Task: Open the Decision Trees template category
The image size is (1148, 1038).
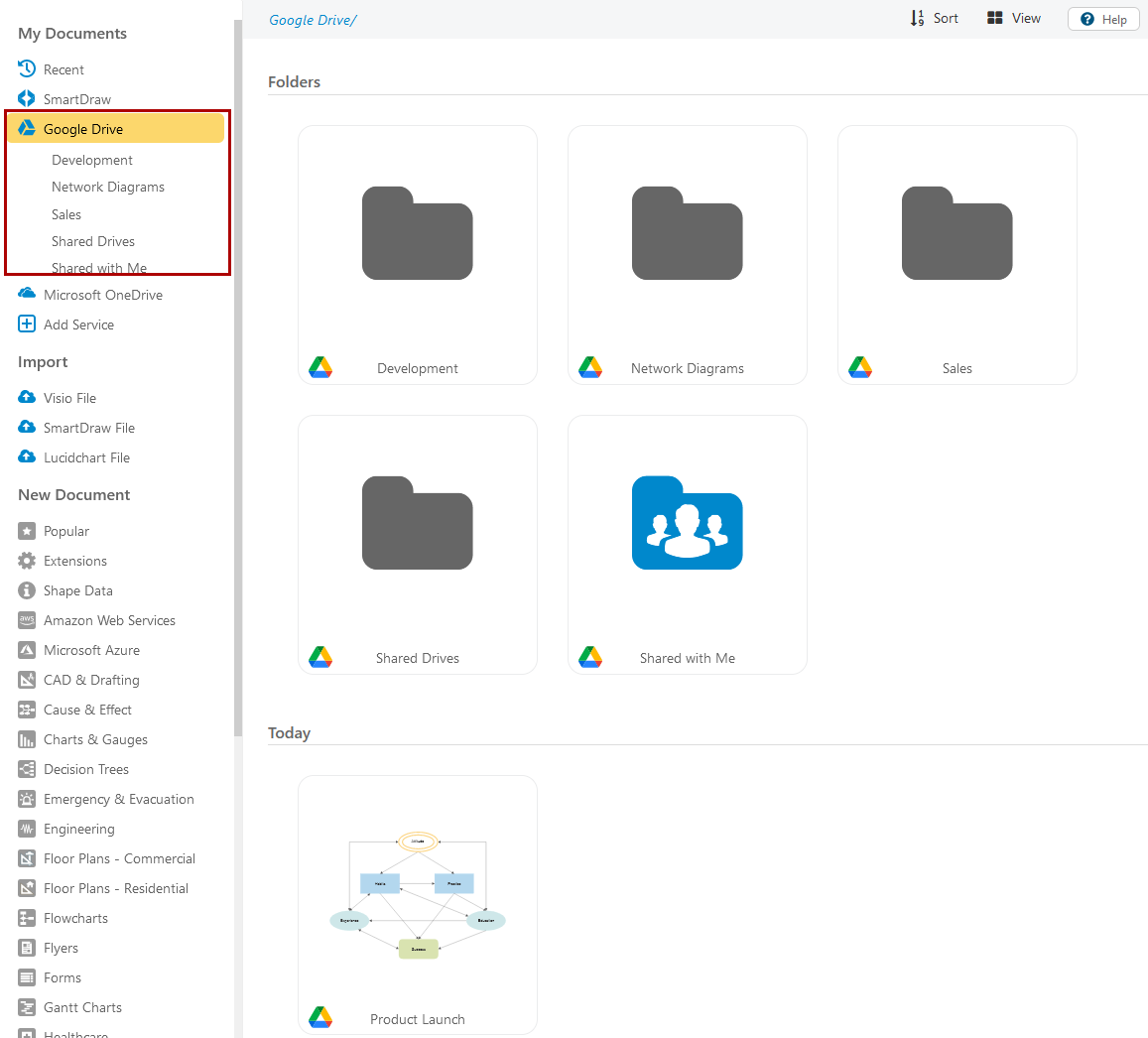Action: pyautogui.click(x=85, y=769)
